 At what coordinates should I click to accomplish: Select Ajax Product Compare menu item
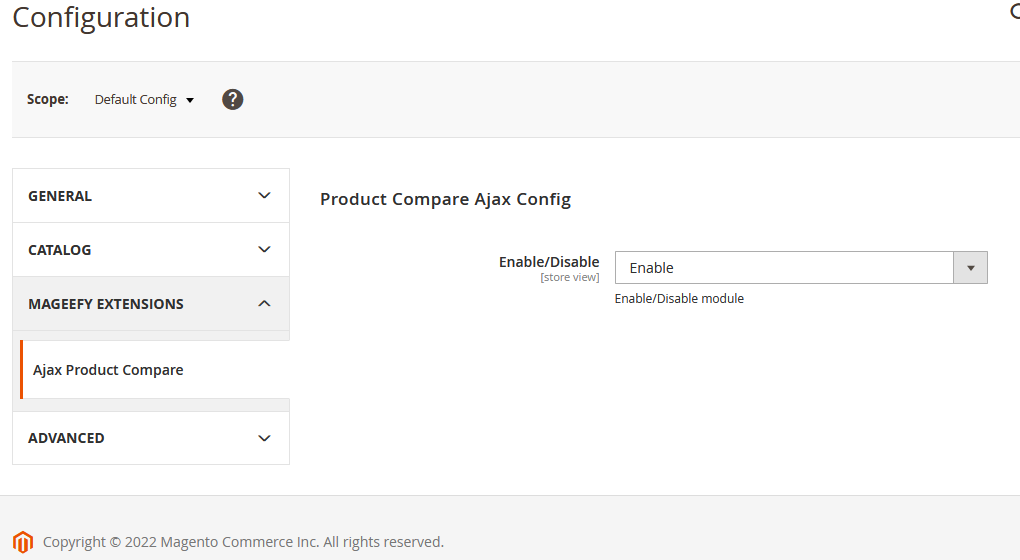point(108,370)
